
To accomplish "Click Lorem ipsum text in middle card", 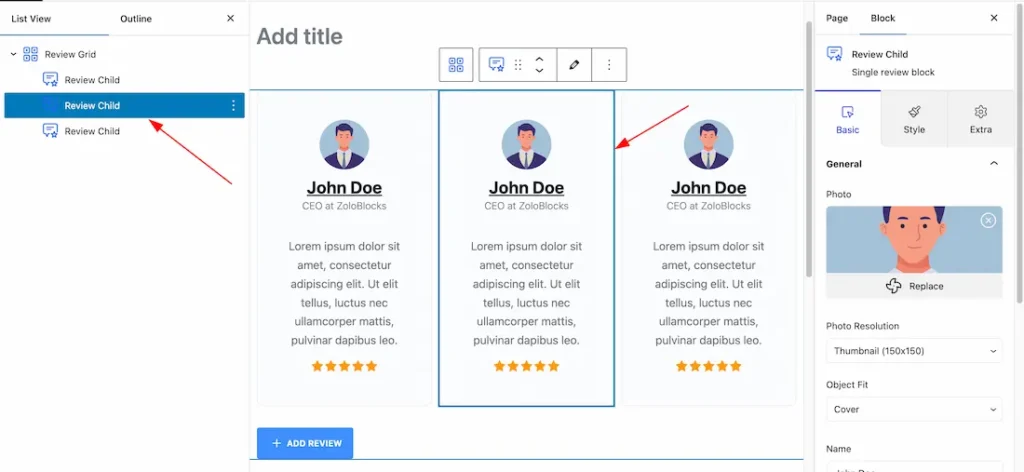I will point(526,294).
